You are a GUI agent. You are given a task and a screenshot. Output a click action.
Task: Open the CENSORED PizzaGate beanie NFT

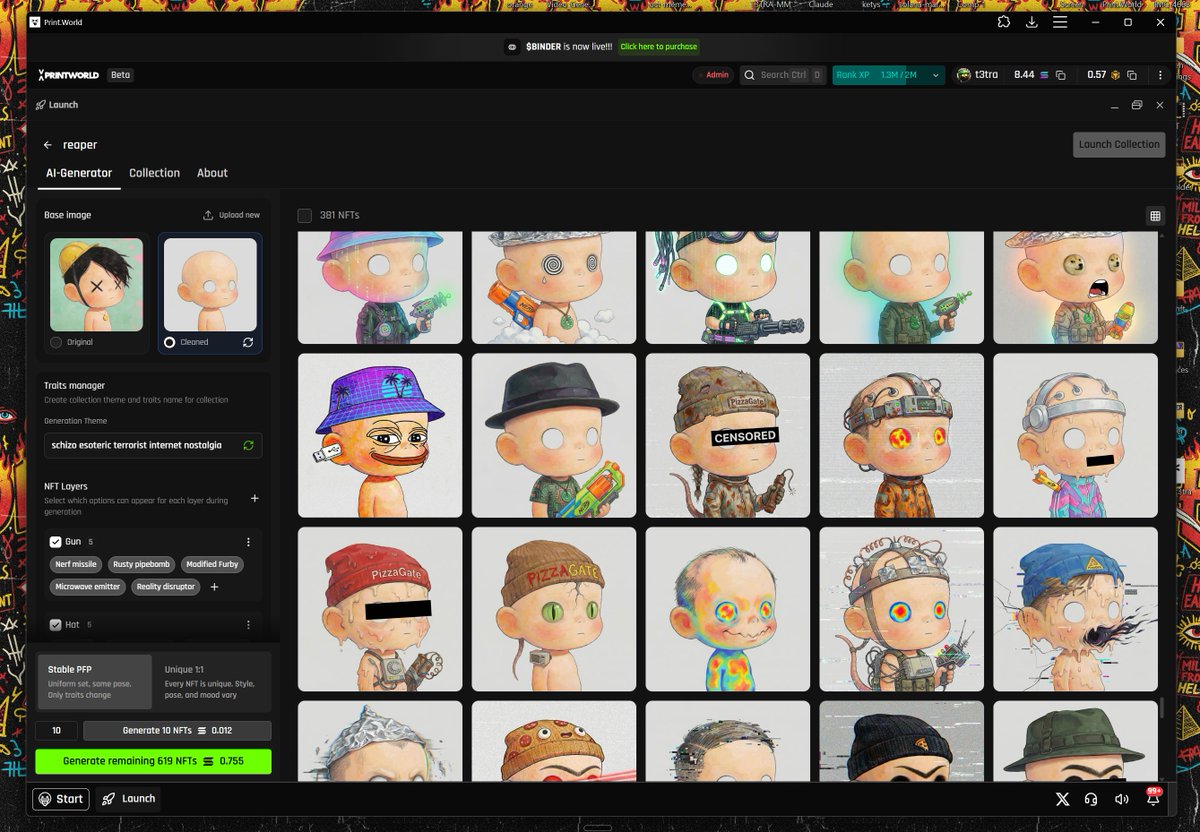coord(728,435)
